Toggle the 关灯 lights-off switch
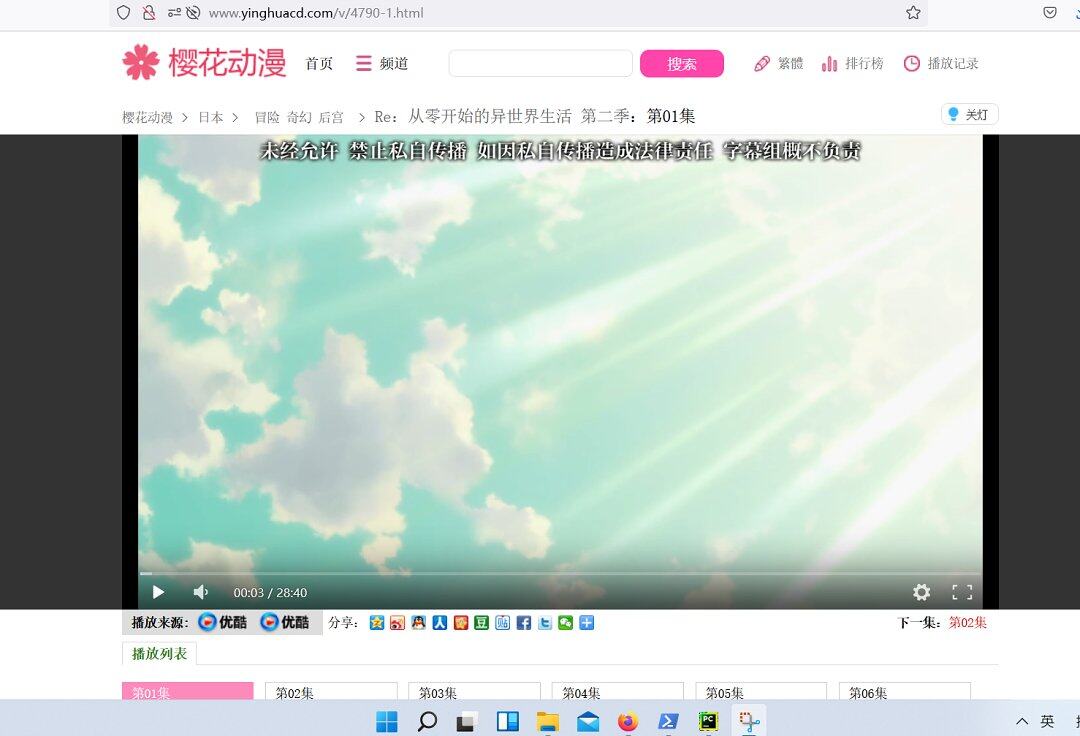 969,115
